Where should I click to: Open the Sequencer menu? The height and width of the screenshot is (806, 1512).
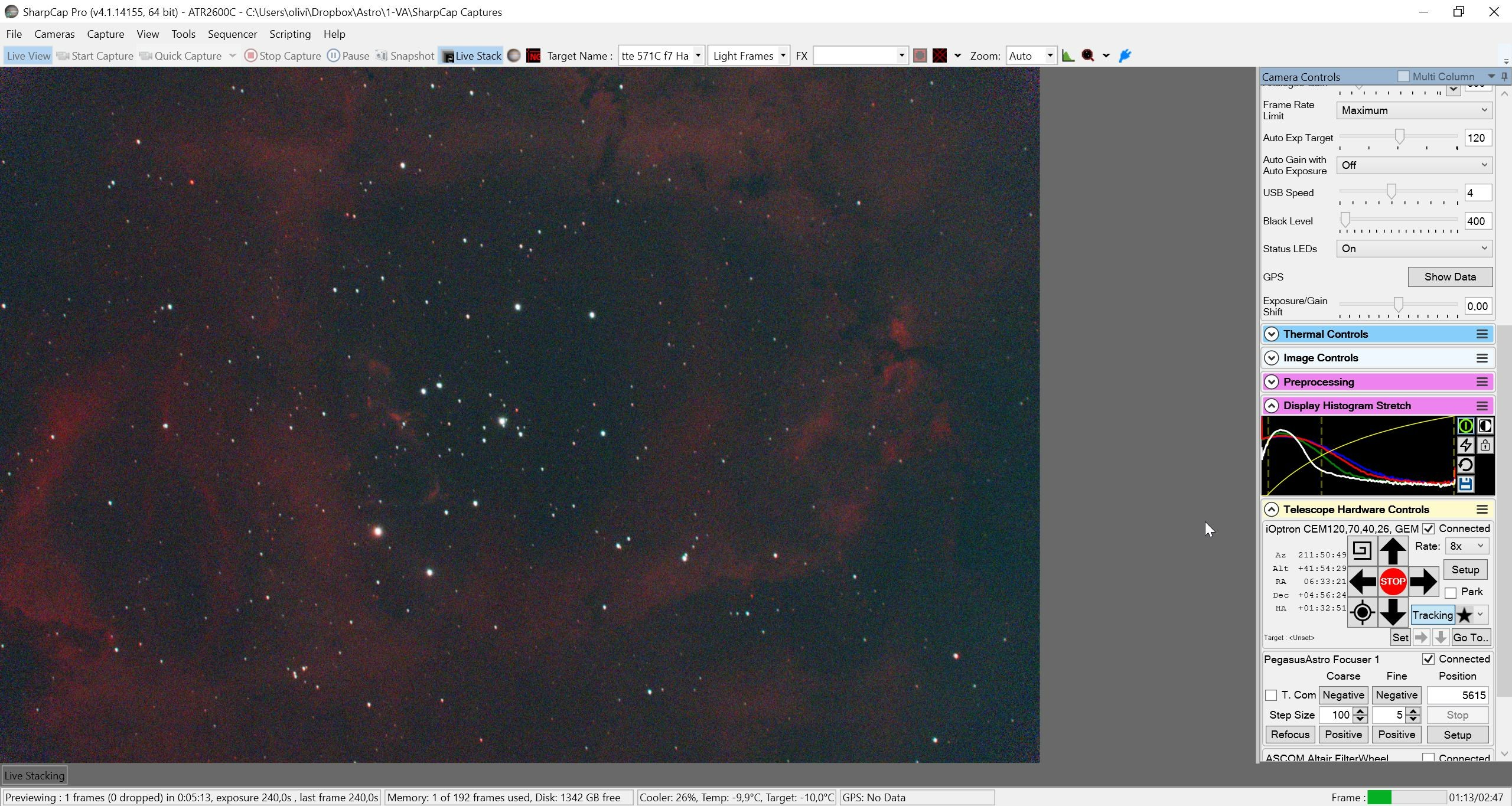pos(232,34)
